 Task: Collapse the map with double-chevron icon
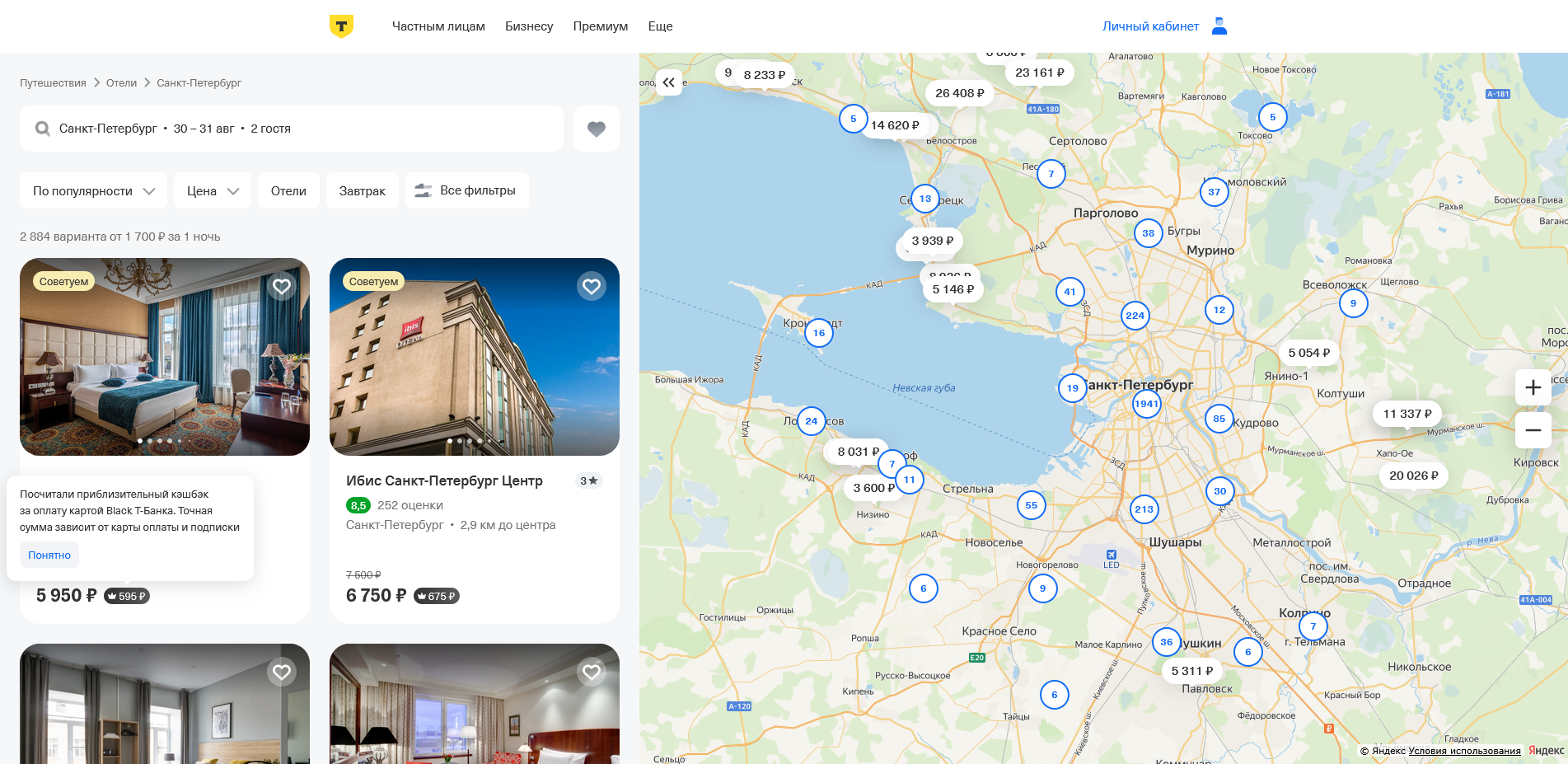click(x=668, y=82)
